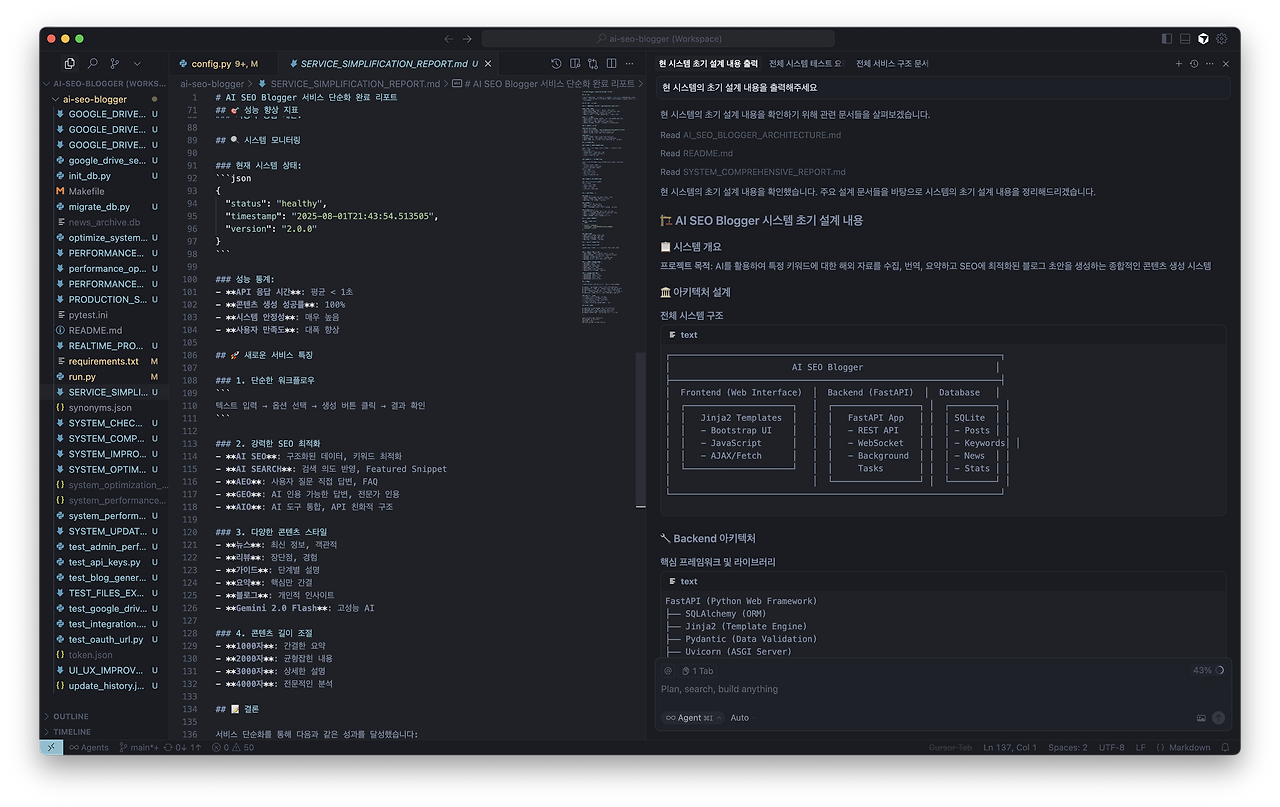Open test_api_keys.py file
Image resolution: width=1280 pixels, height=807 pixels.
(x=105, y=562)
